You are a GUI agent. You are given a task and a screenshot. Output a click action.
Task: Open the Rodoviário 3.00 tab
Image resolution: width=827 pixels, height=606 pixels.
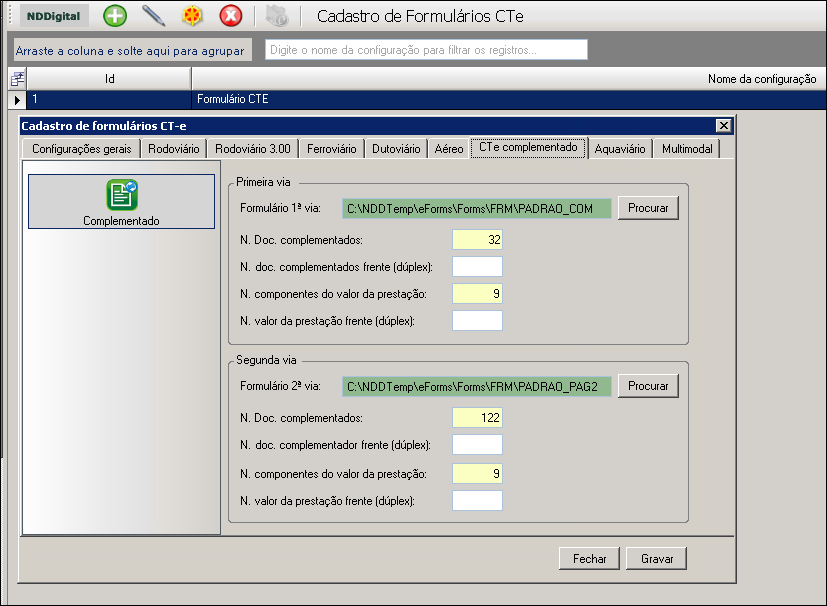pyautogui.click(x=253, y=149)
